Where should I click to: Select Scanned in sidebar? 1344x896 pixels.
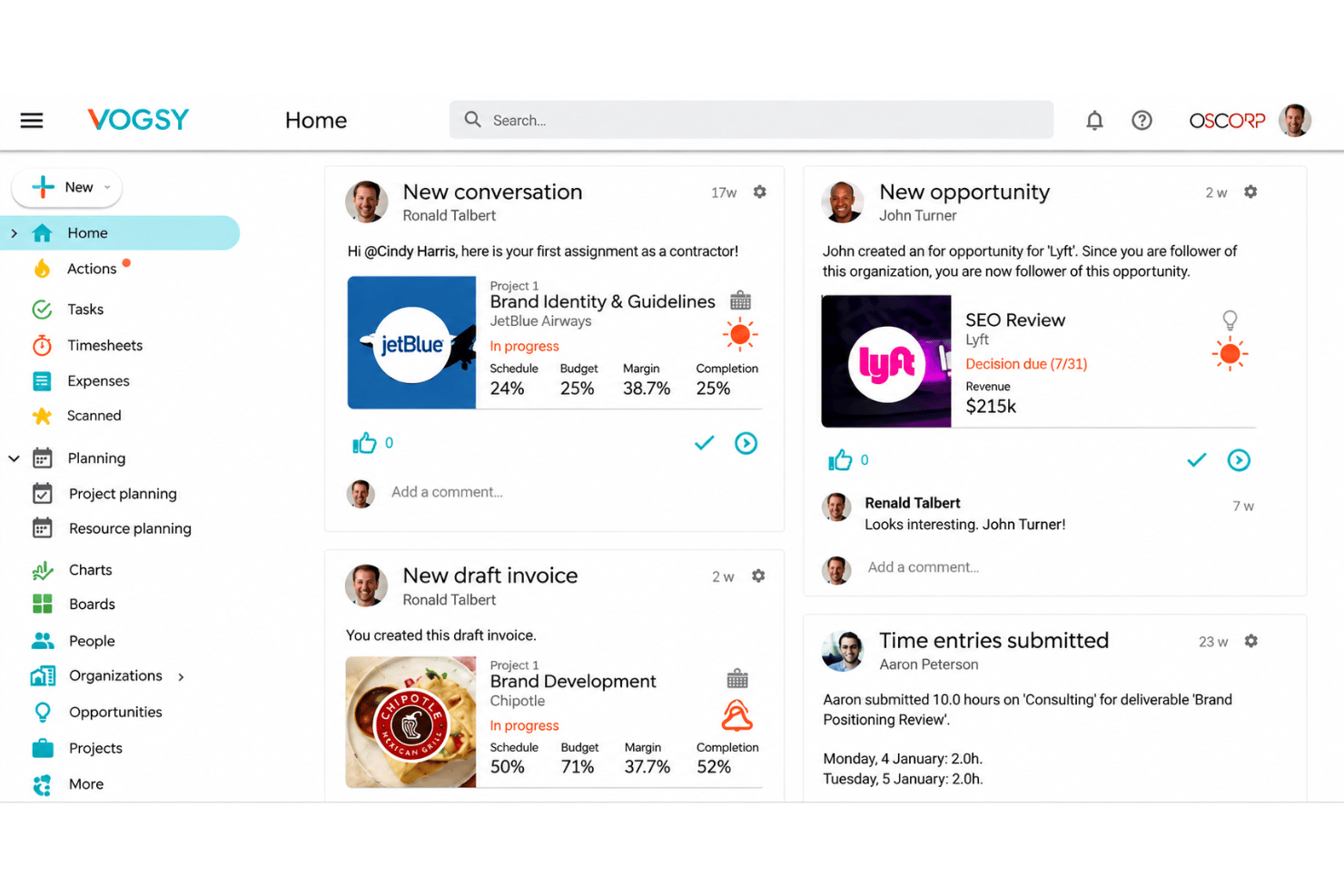(94, 416)
